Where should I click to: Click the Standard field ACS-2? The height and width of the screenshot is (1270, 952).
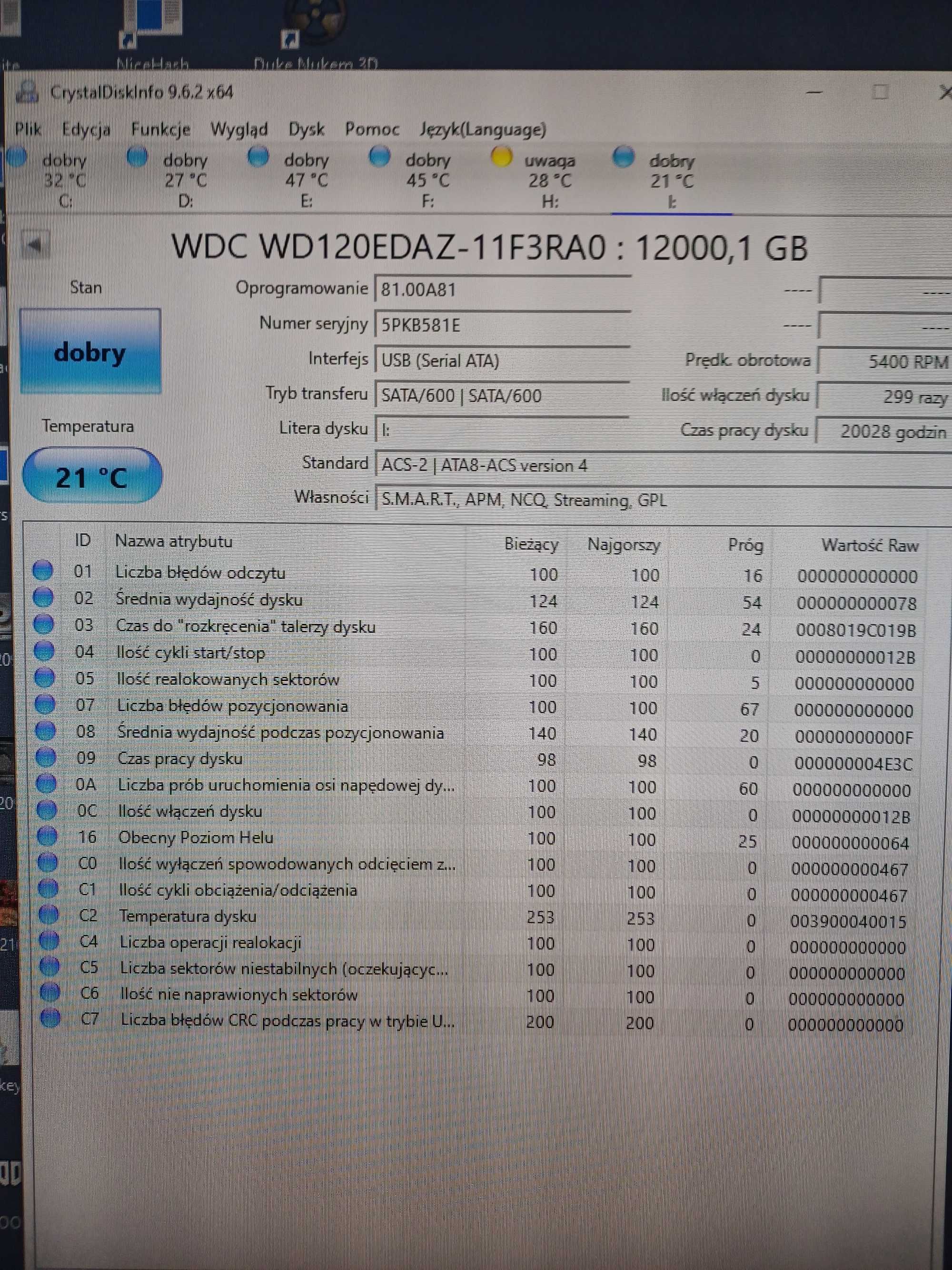pos(663,465)
